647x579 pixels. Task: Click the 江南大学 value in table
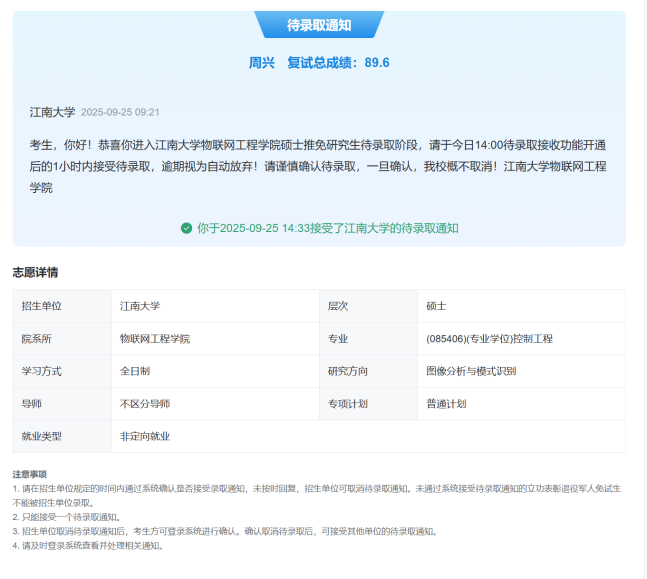pos(140,306)
